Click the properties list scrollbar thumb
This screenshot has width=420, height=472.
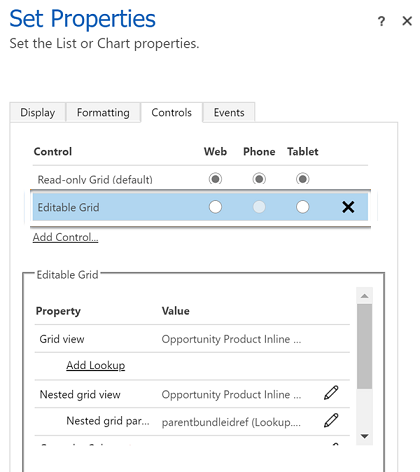point(365,346)
